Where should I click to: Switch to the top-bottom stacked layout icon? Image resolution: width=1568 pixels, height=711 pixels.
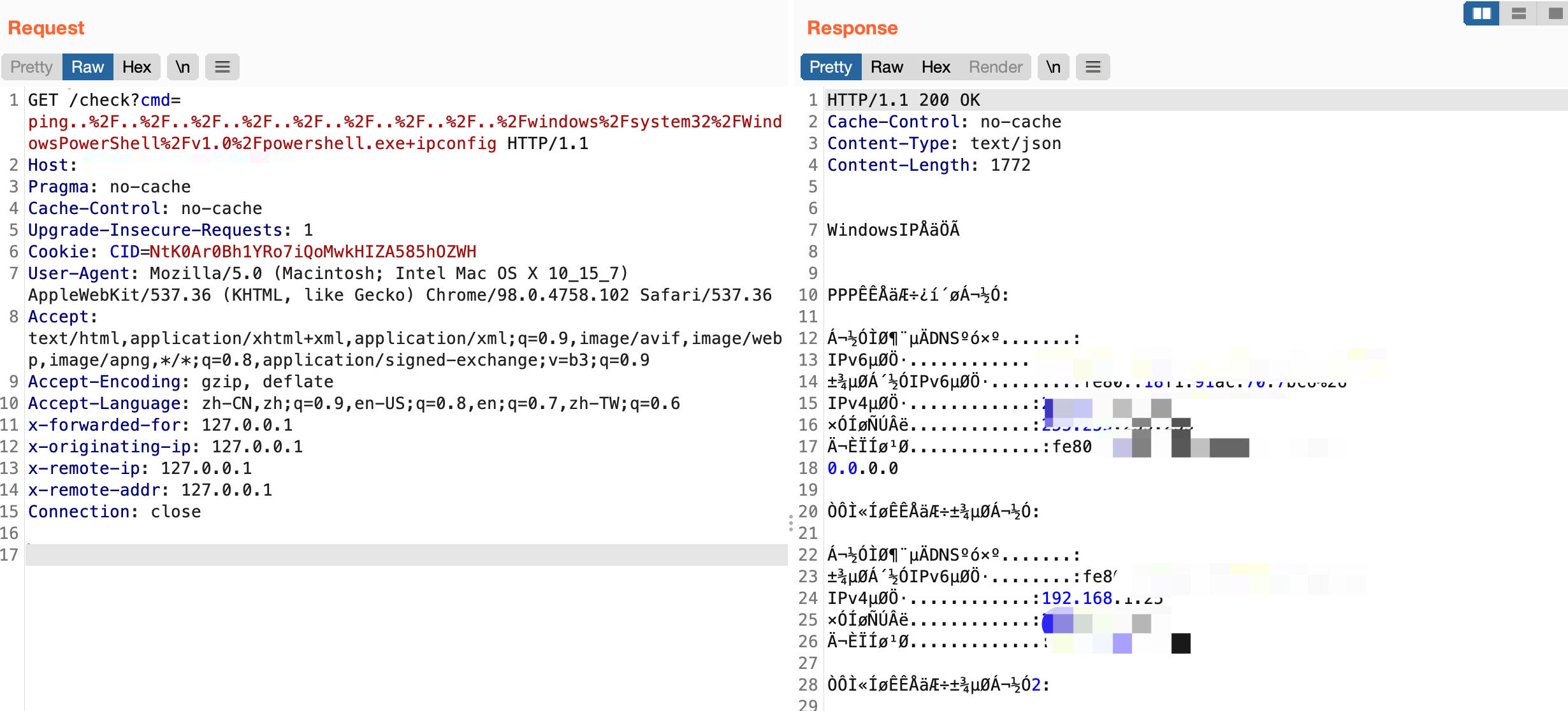[x=1519, y=13]
